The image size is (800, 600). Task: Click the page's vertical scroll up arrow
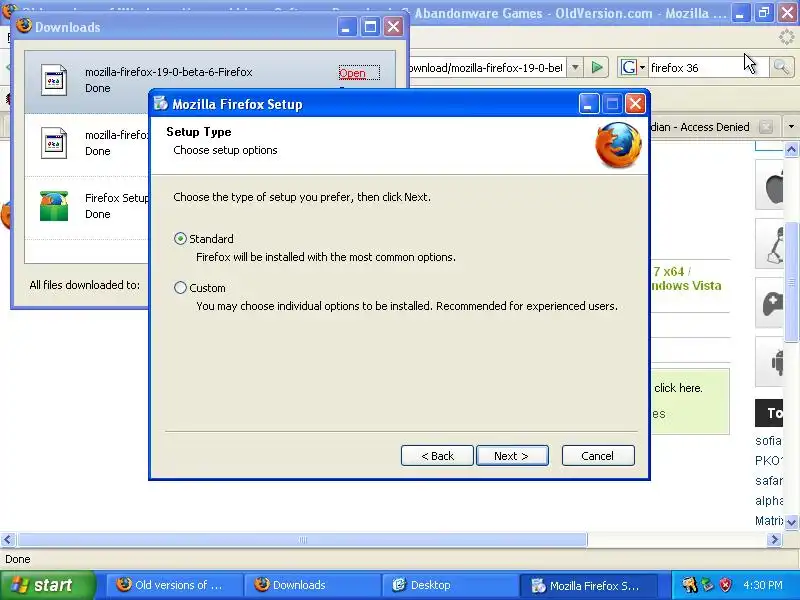pos(791,149)
